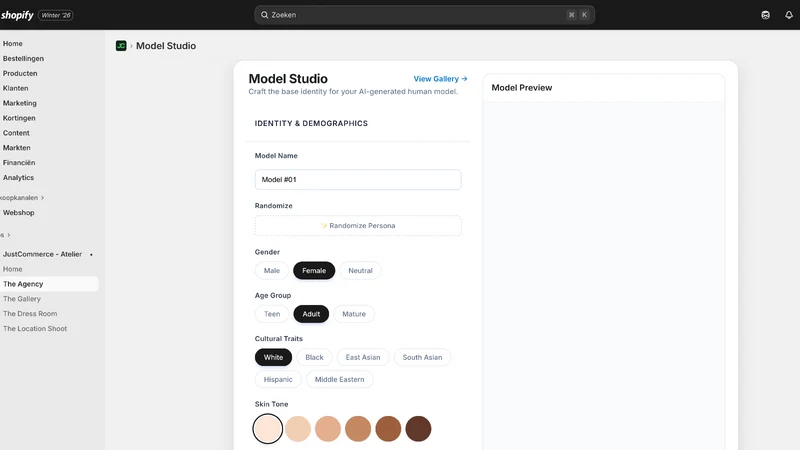Click the Winter '26 edition badge
800x450 pixels.
(56, 15)
